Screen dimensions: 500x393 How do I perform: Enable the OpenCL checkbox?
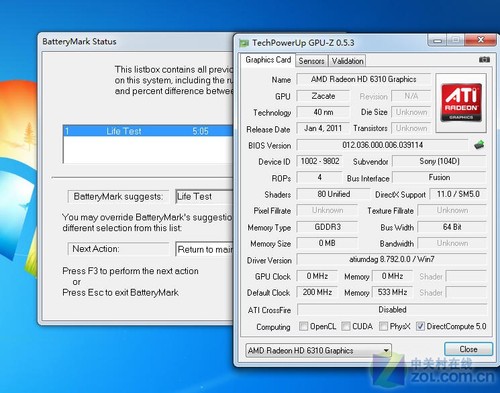(303, 326)
